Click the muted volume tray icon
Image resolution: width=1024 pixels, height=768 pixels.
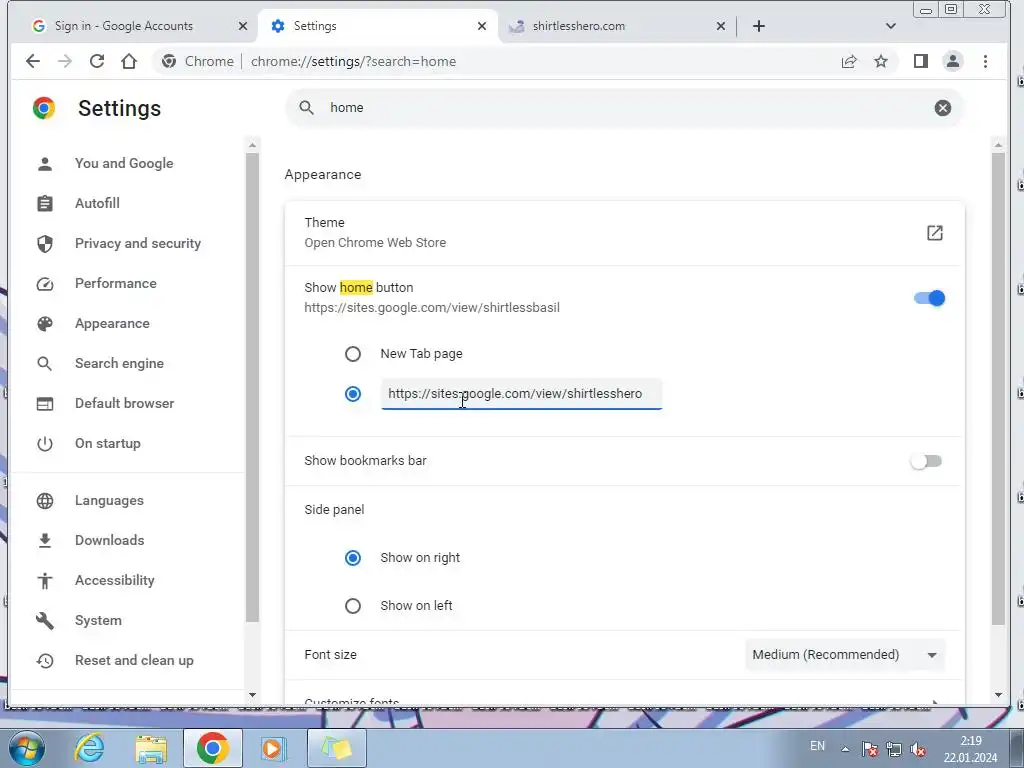[x=919, y=749]
